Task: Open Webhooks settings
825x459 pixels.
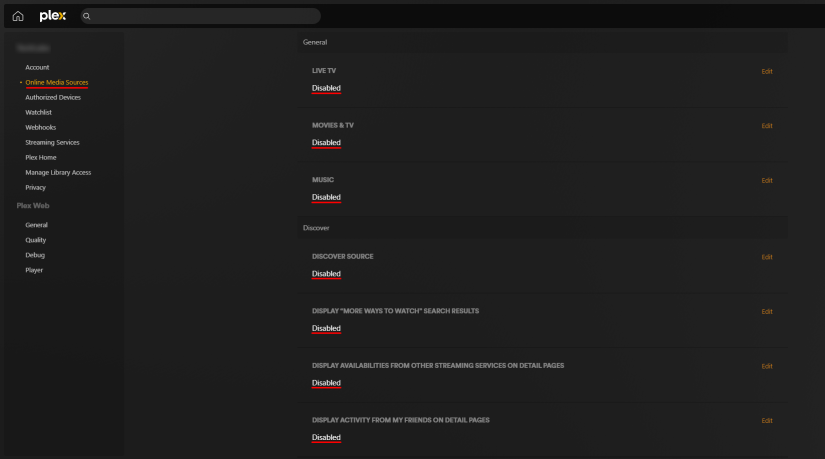Action: pos(41,127)
